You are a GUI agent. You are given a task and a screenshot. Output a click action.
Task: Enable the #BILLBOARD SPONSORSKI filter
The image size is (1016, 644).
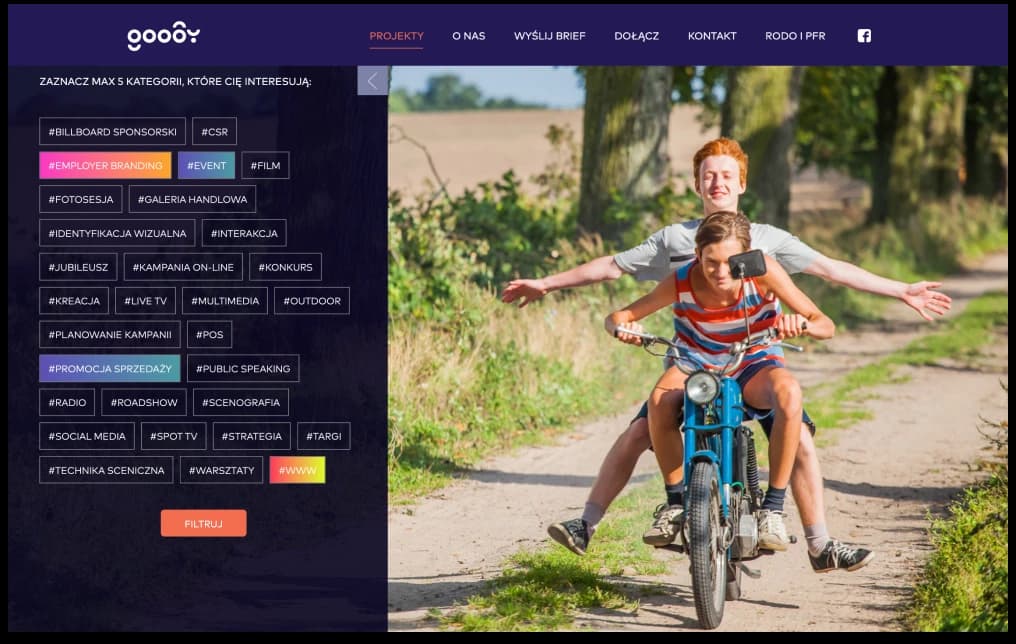111,131
